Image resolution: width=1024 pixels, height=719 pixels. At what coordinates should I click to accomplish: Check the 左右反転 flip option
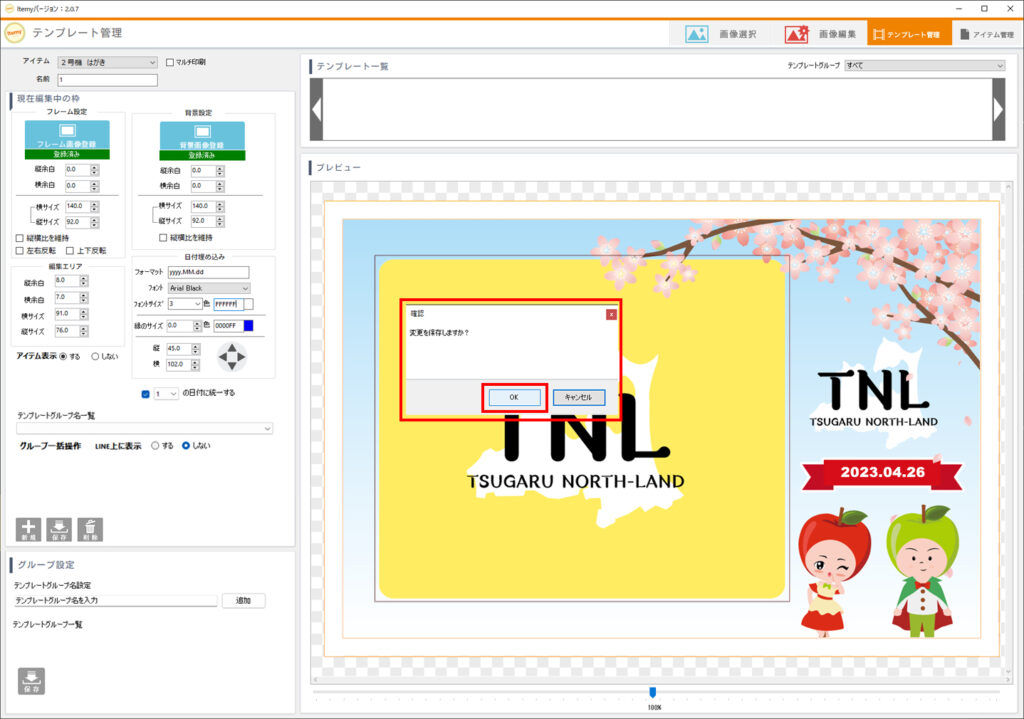coord(20,250)
